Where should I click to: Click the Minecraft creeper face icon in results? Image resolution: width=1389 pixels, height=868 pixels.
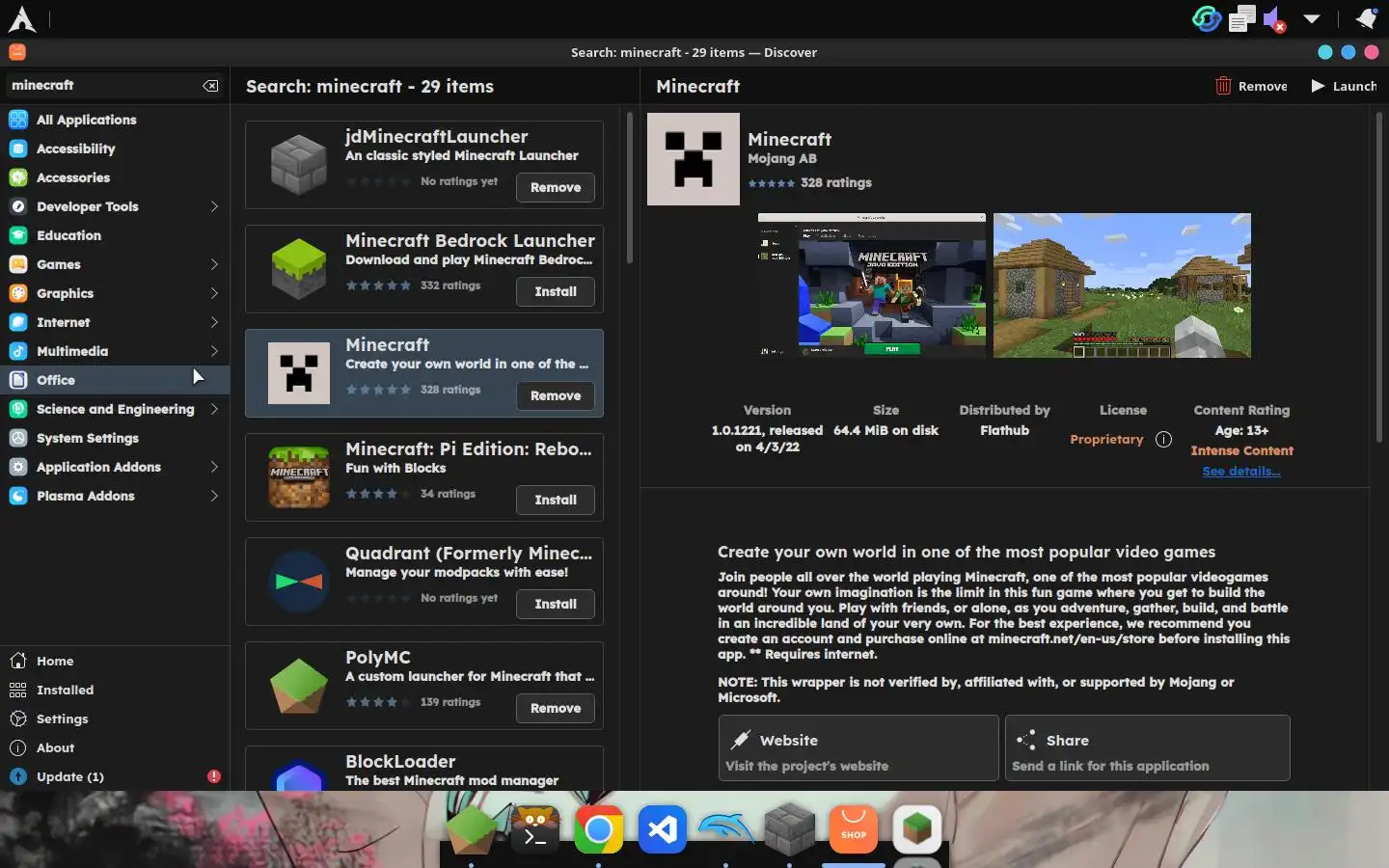299,373
